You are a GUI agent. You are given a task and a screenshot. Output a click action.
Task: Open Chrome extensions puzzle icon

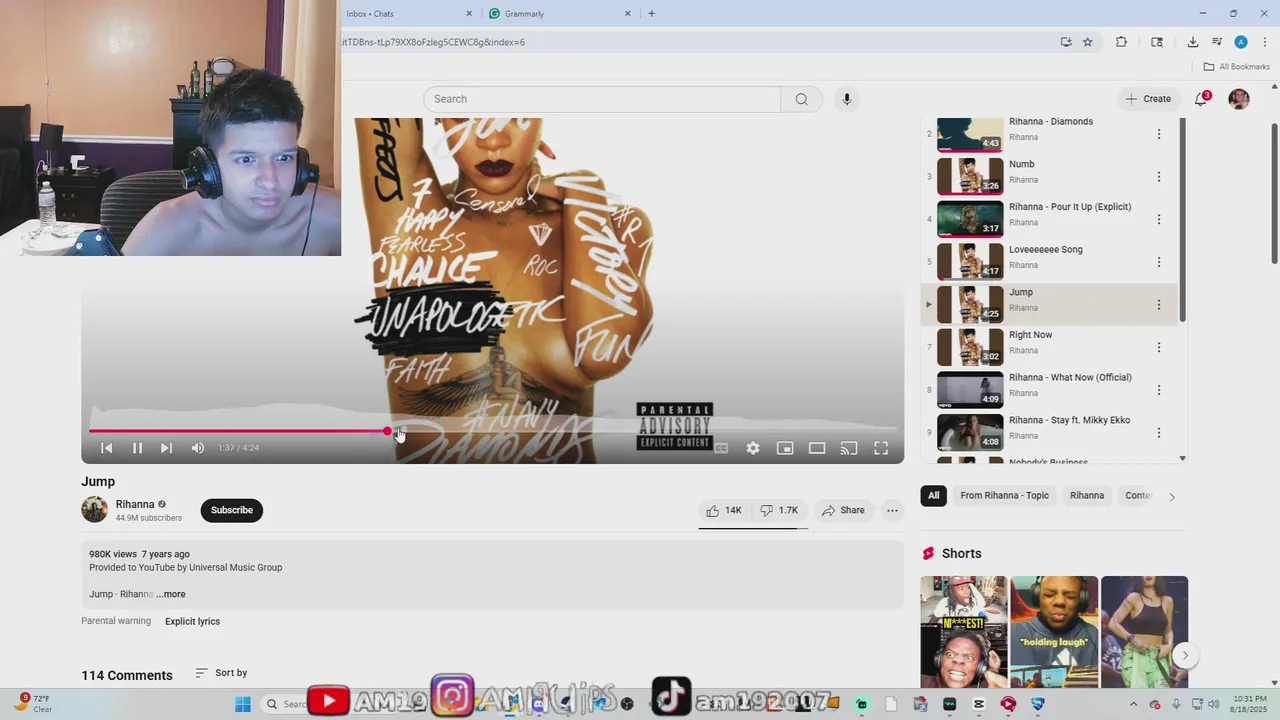tap(1121, 42)
